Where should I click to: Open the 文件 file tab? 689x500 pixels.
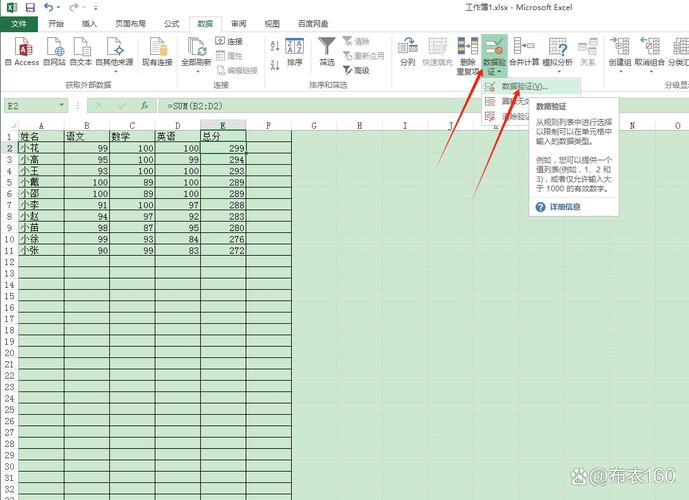pos(19,24)
